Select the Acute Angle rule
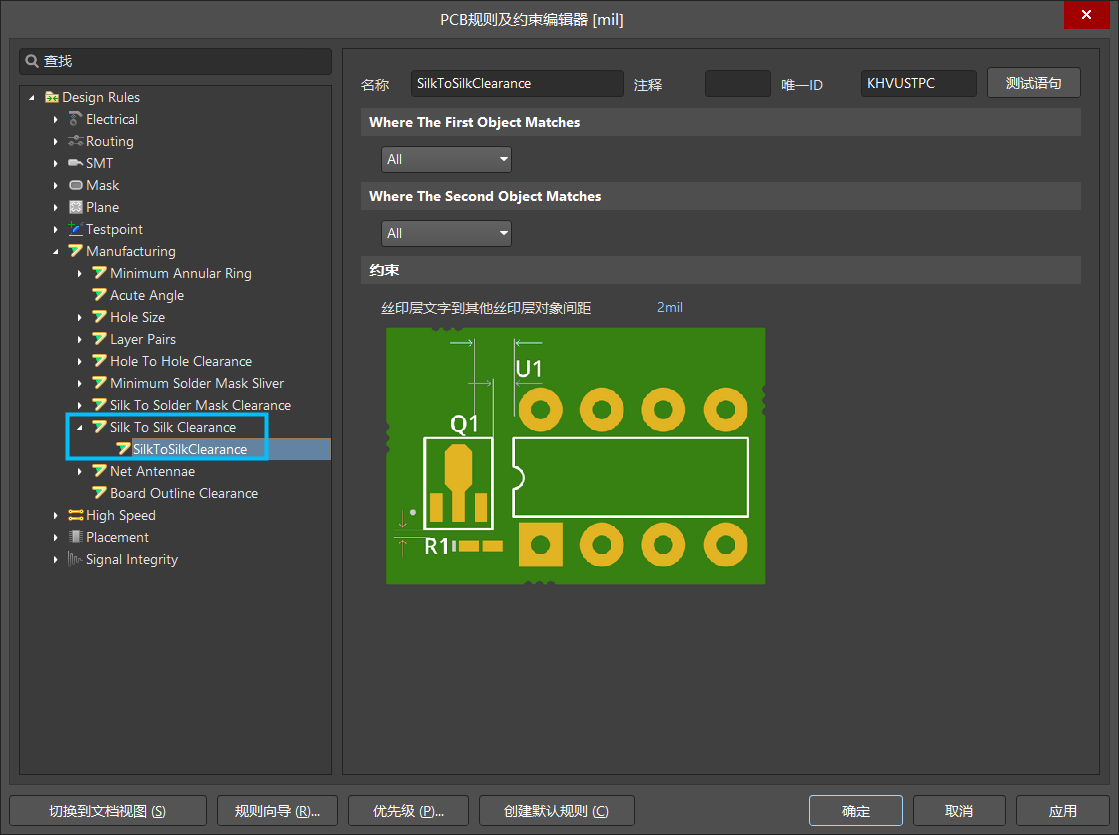This screenshot has height=835, width=1119. (x=146, y=295)
